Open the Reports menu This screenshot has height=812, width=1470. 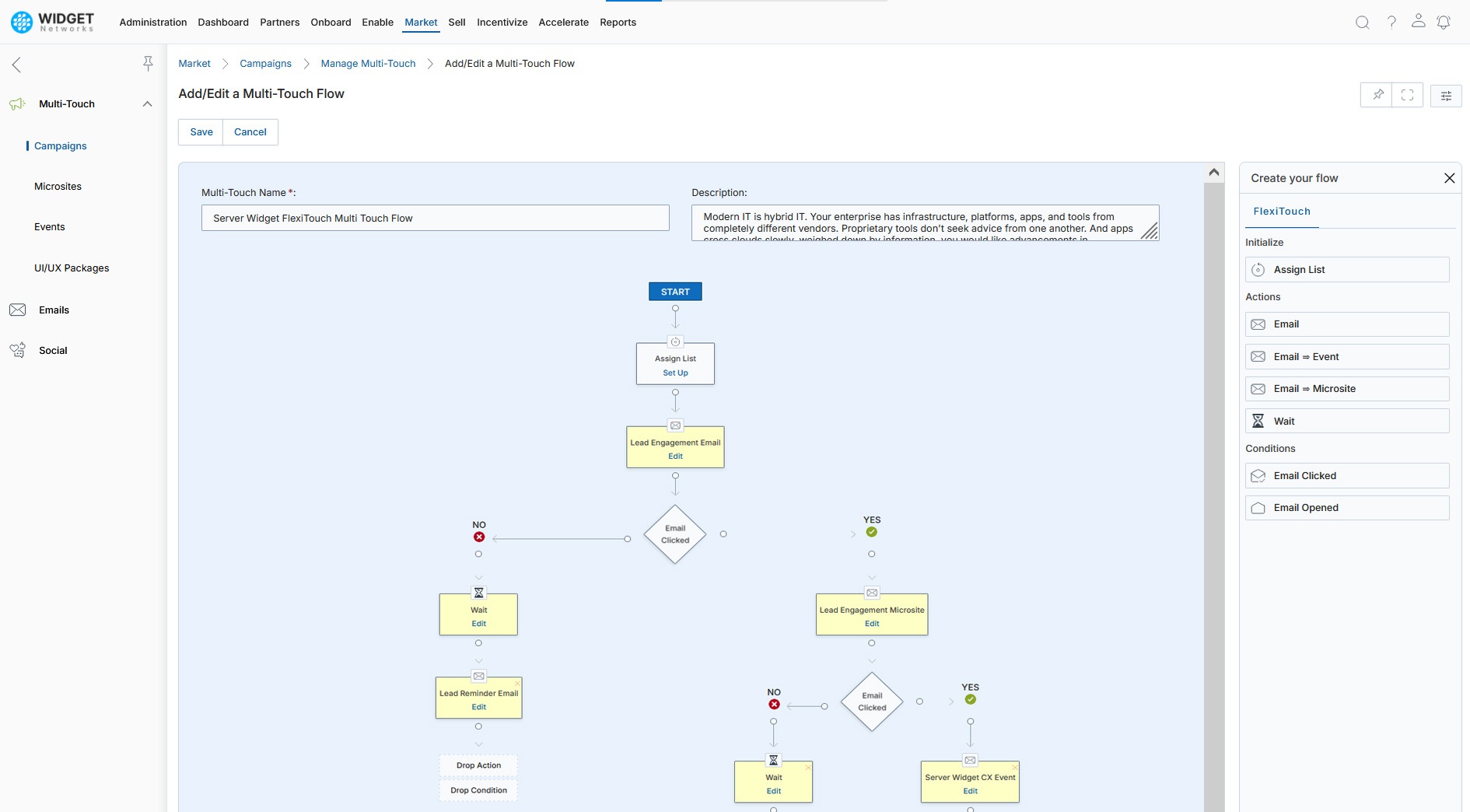click(x=618, y=23)
